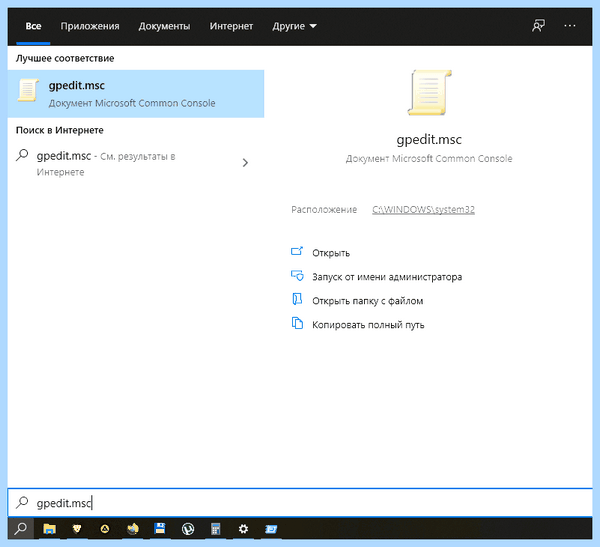600x547 pixels.
Task: Click Открыть action
Action: [331, 253]
